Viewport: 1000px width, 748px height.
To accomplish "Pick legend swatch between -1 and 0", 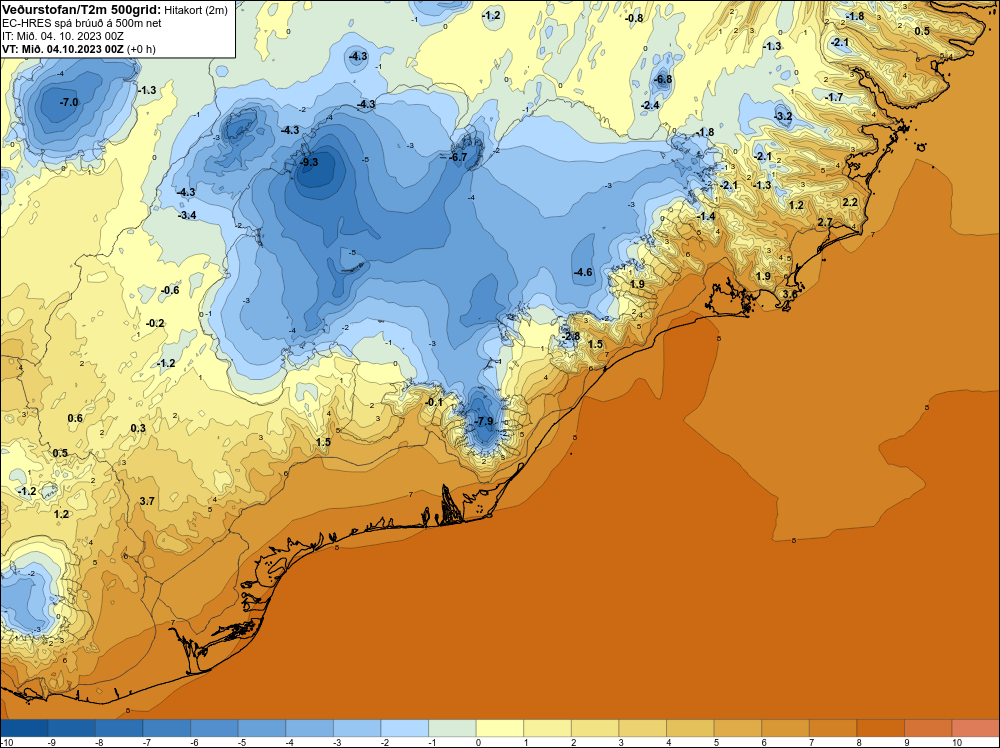I will 452,728.
